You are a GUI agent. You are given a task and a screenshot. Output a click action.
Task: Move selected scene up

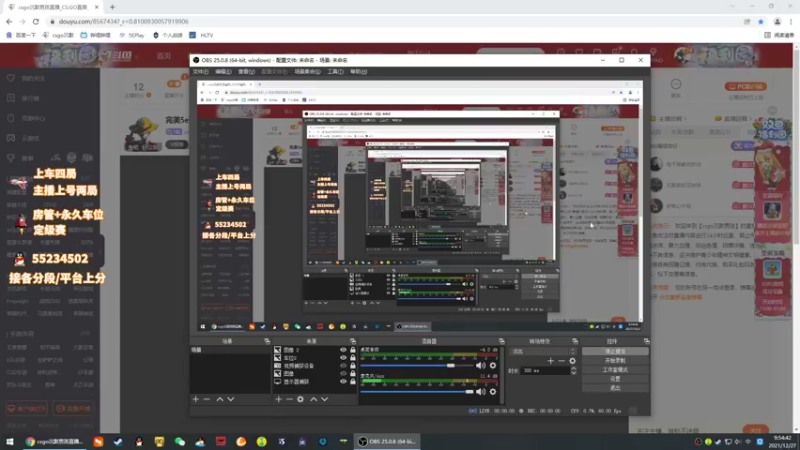pos(220,399)
